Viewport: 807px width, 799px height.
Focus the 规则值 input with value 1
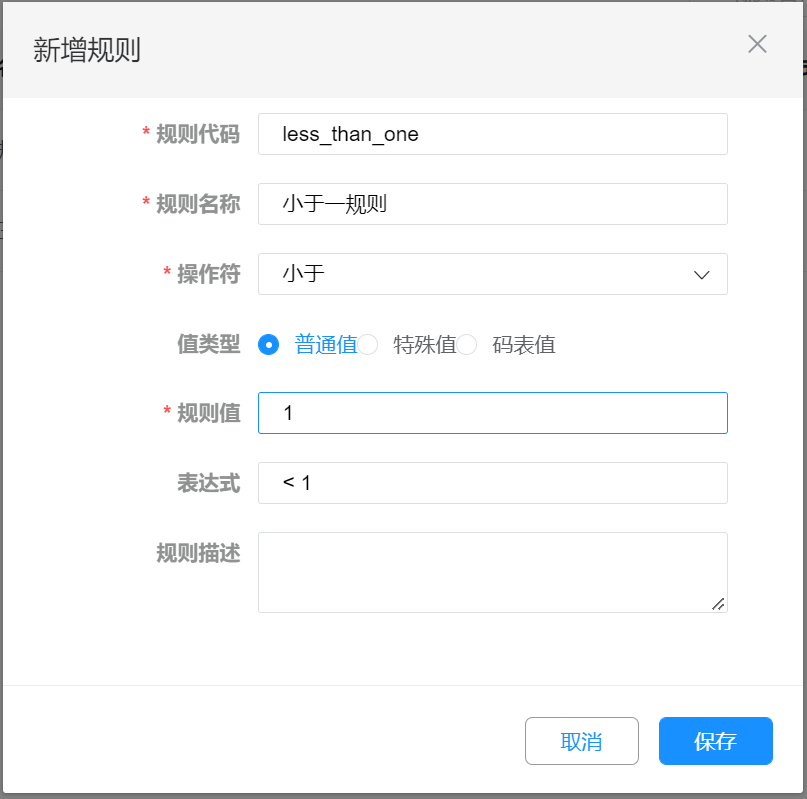click(492, 413)
